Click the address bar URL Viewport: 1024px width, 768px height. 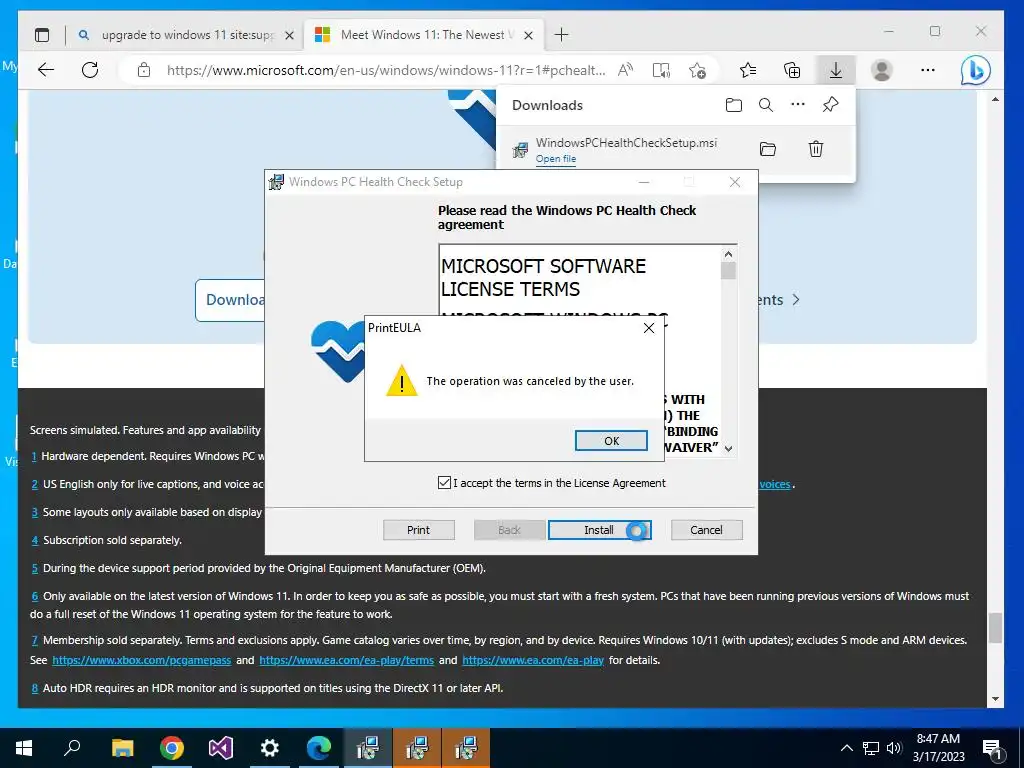pos(385,70)
